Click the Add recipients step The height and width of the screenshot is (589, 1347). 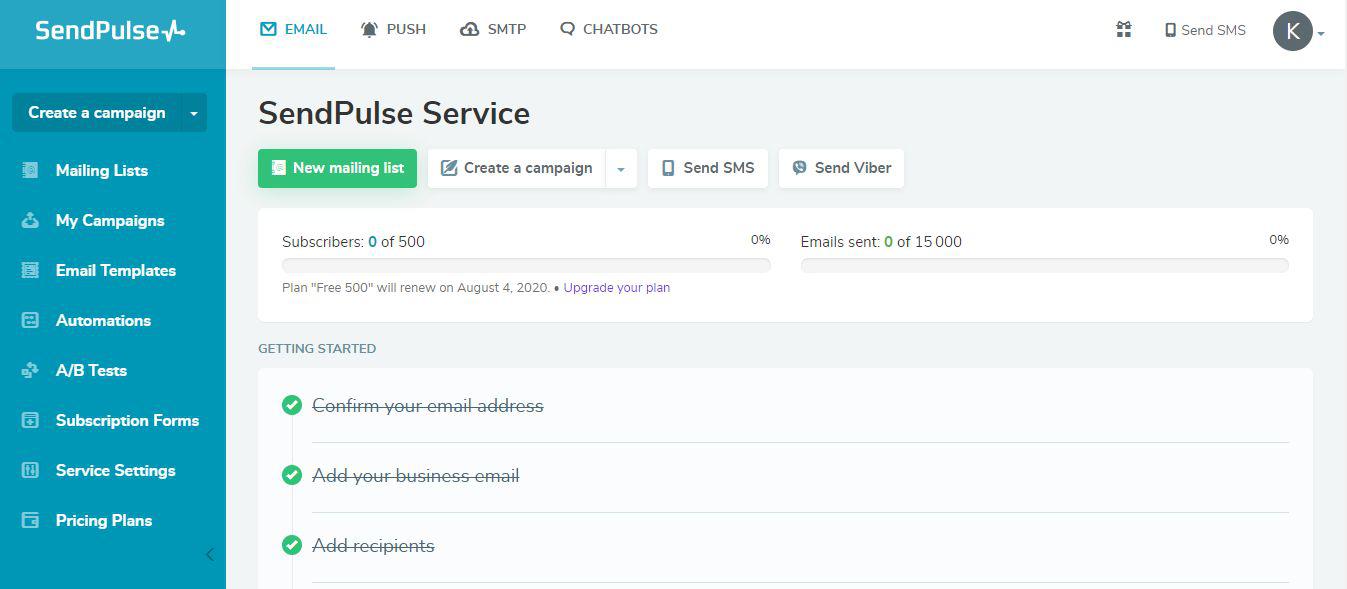click(373, 546)
